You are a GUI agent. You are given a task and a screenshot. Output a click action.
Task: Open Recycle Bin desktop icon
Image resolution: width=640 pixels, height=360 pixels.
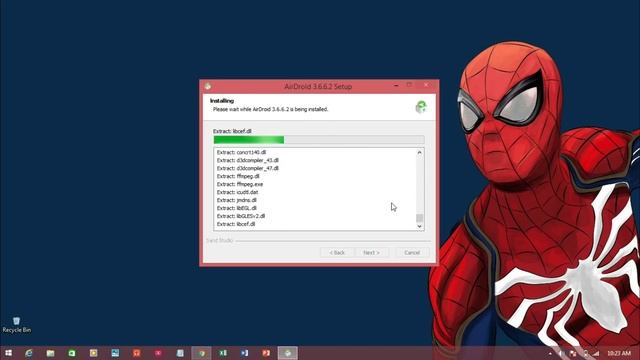pos(16,325)
